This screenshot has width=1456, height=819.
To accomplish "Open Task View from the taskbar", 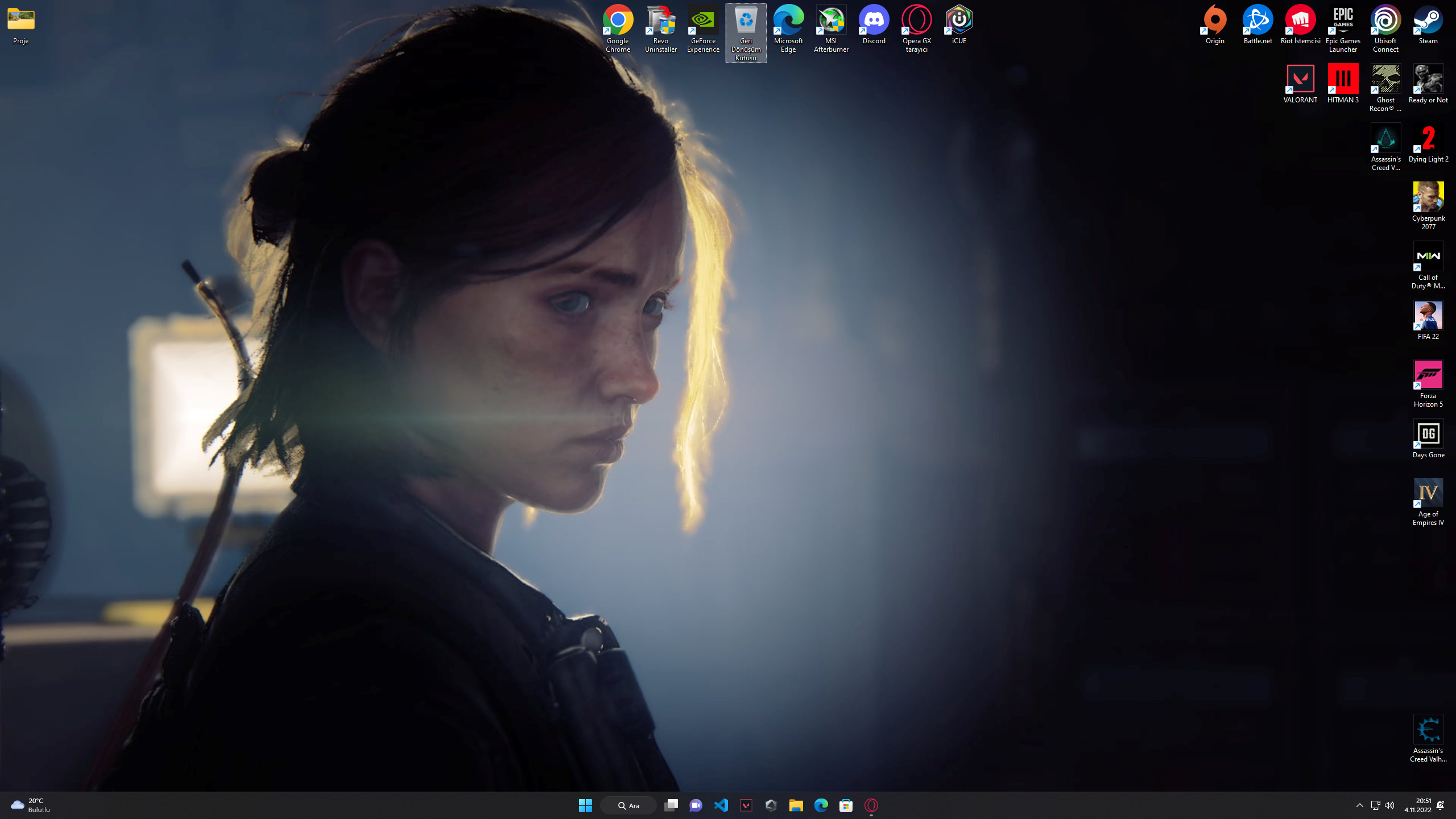I will tap(671, 805).
